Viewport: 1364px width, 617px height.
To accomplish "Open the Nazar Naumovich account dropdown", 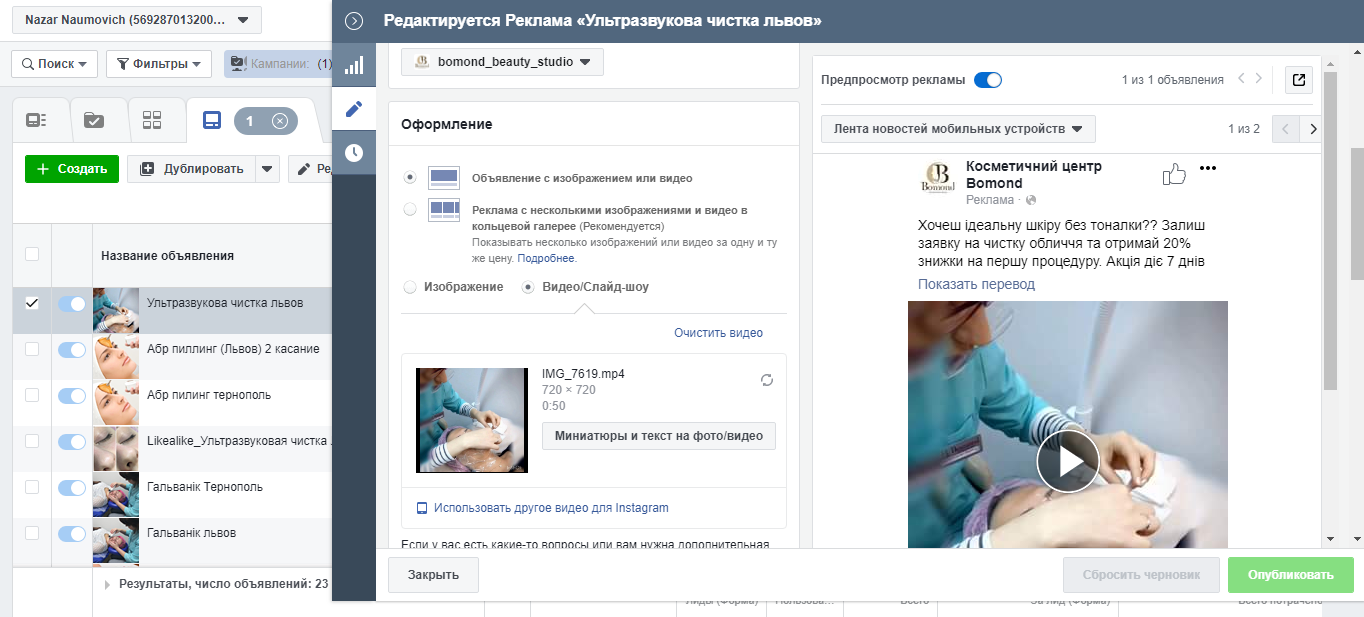I will click(137, 20).
